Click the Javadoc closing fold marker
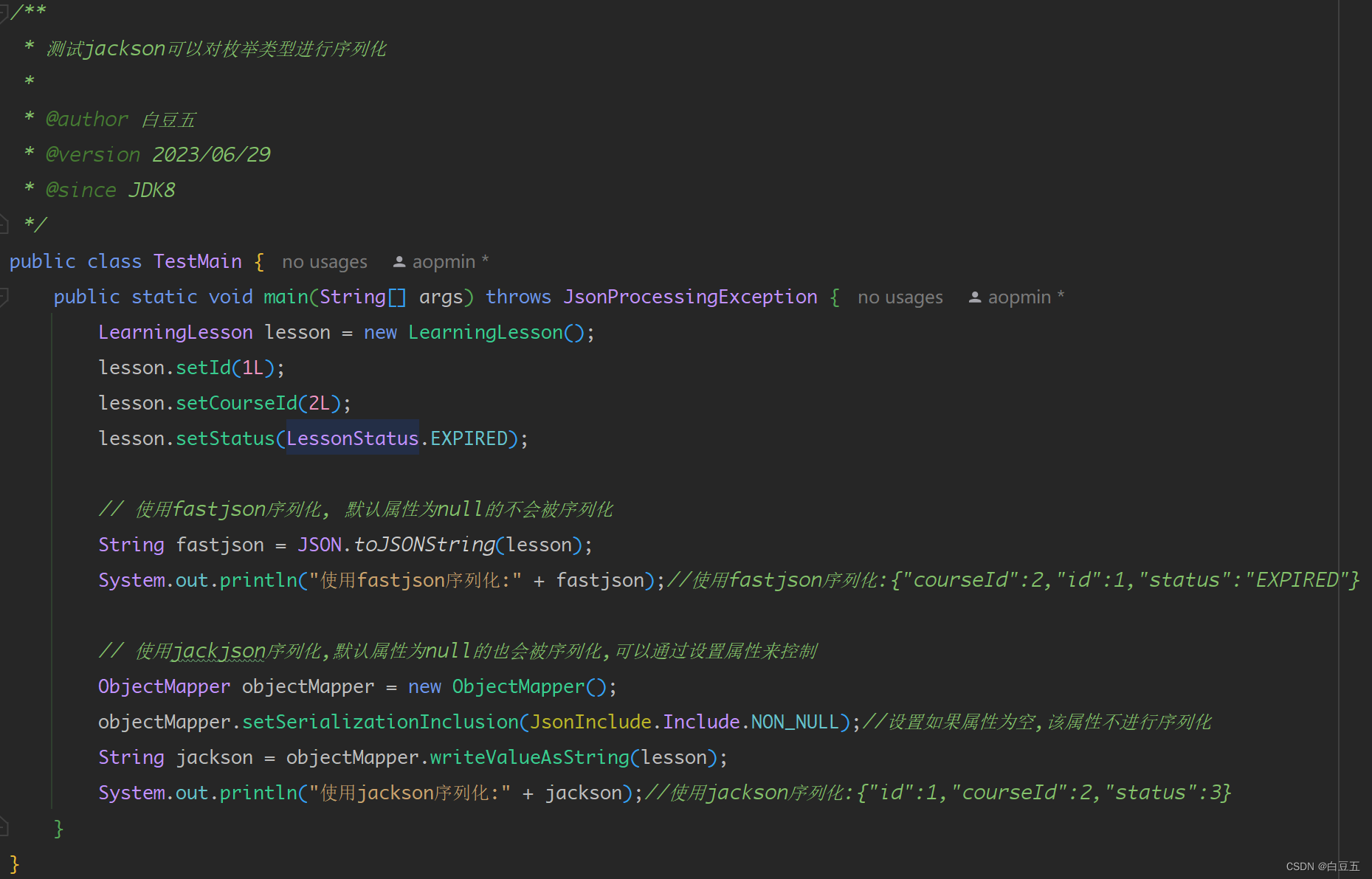The width and height of the screenshot is (1372, 879). [x=4, y=223]
